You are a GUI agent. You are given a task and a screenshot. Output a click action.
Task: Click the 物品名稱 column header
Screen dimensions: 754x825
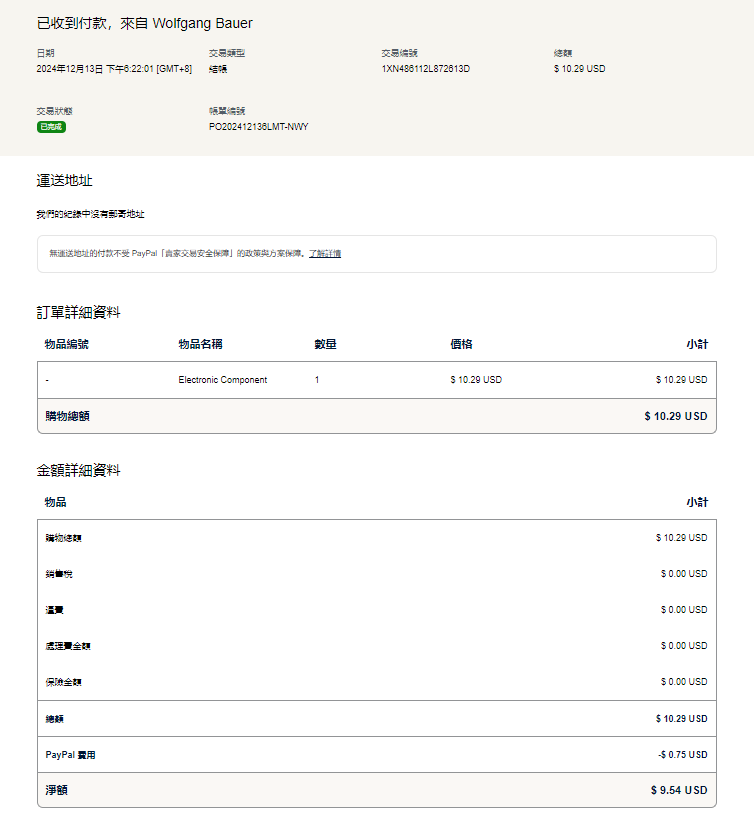200,344
